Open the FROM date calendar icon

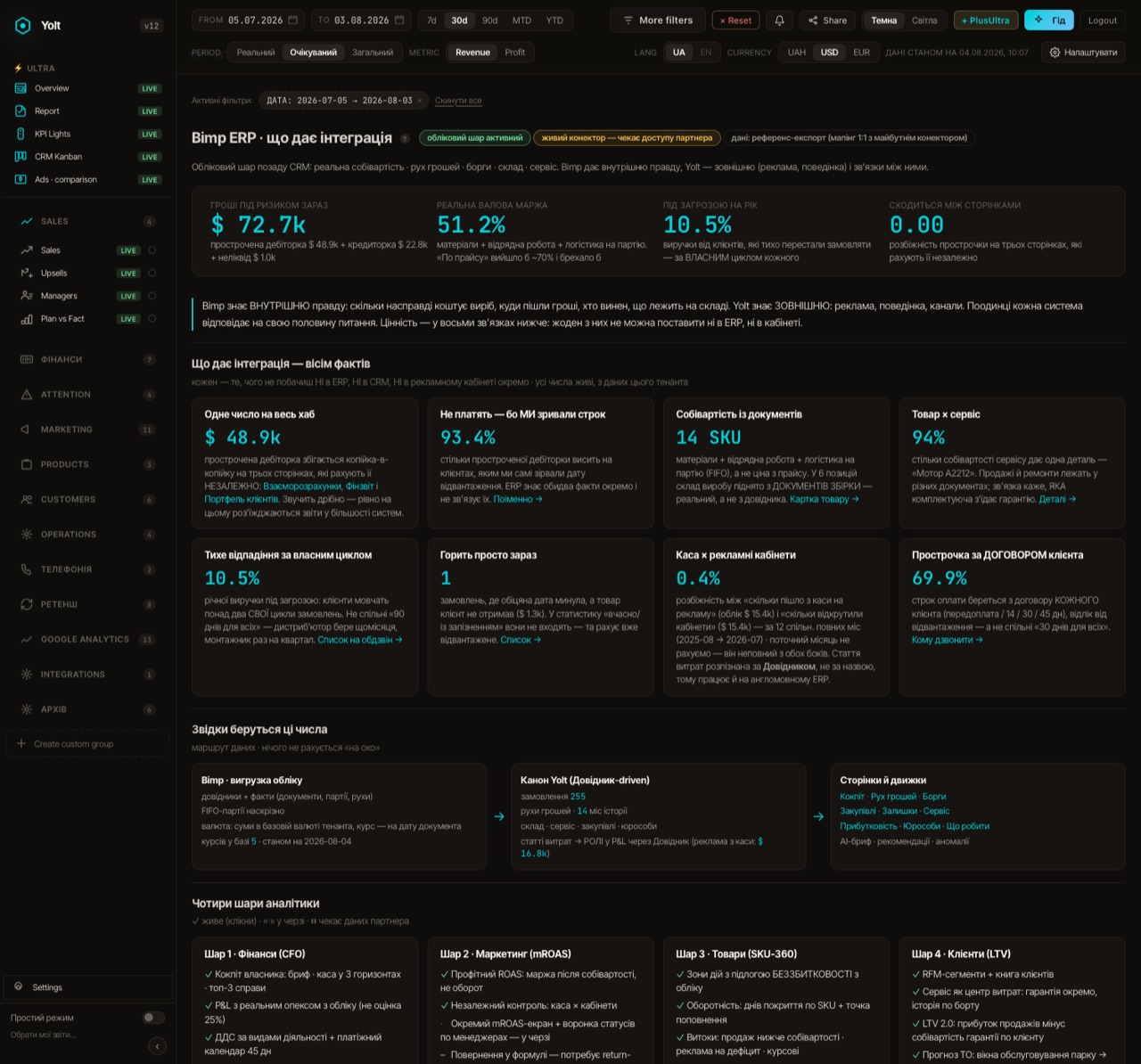(292, 20)
